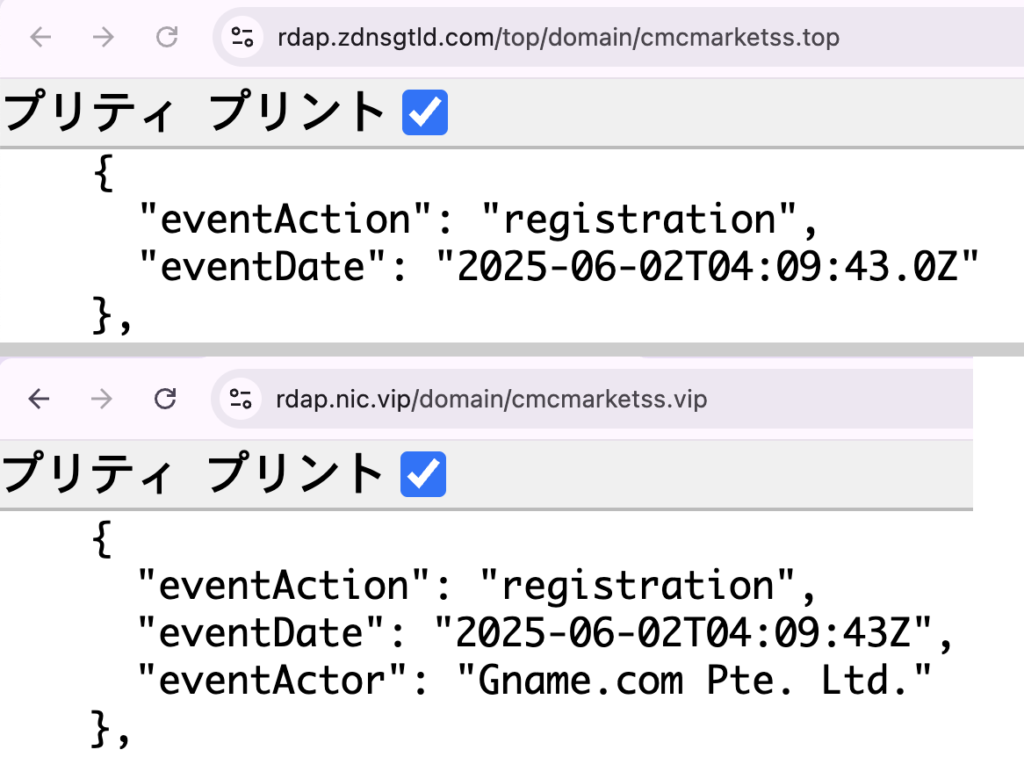The image size is (1024, 757).
Task: Click "registration" value in the cmcmarketss.top JSON
Action: coord(639,219)
